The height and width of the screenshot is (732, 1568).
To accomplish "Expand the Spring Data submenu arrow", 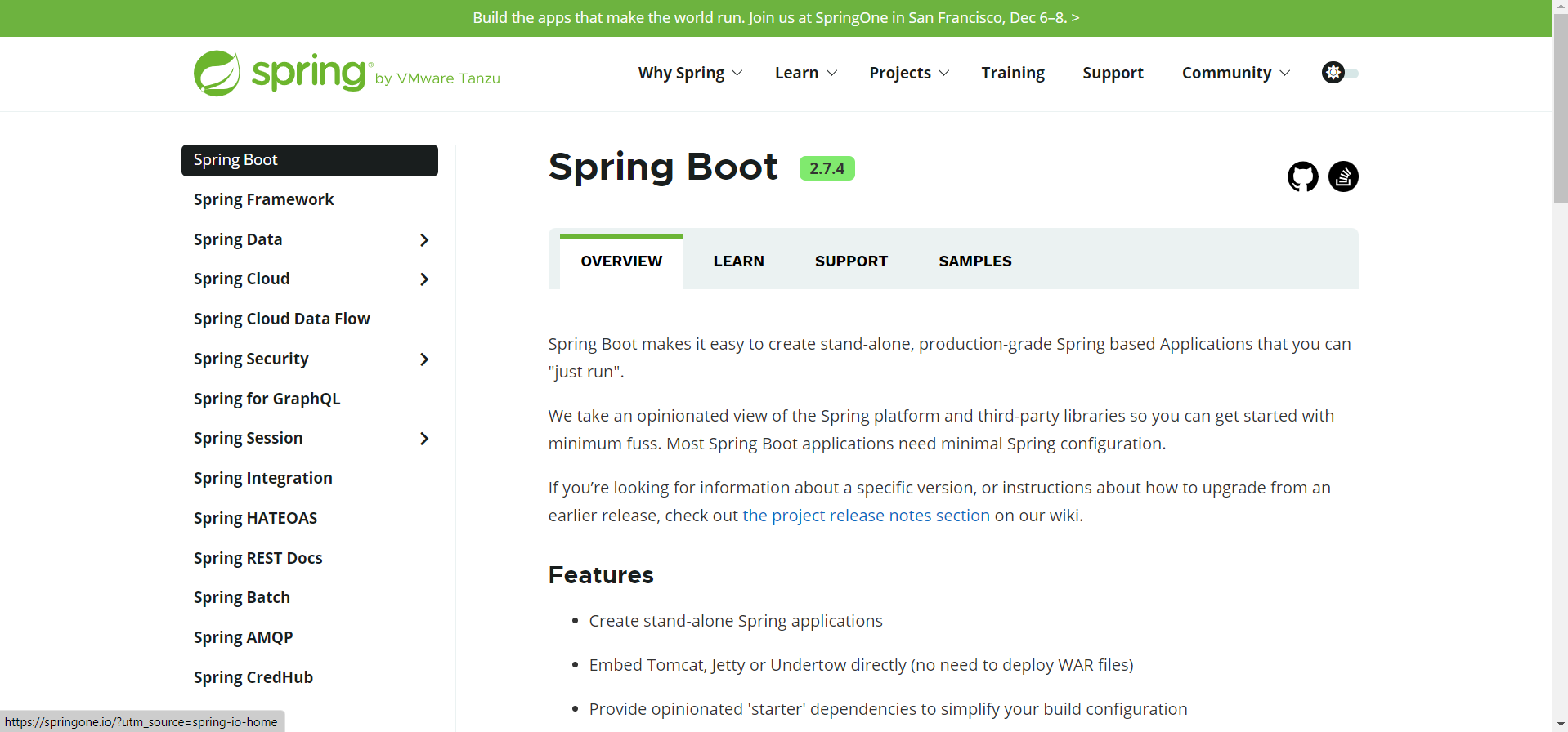I will click(423, 240).
